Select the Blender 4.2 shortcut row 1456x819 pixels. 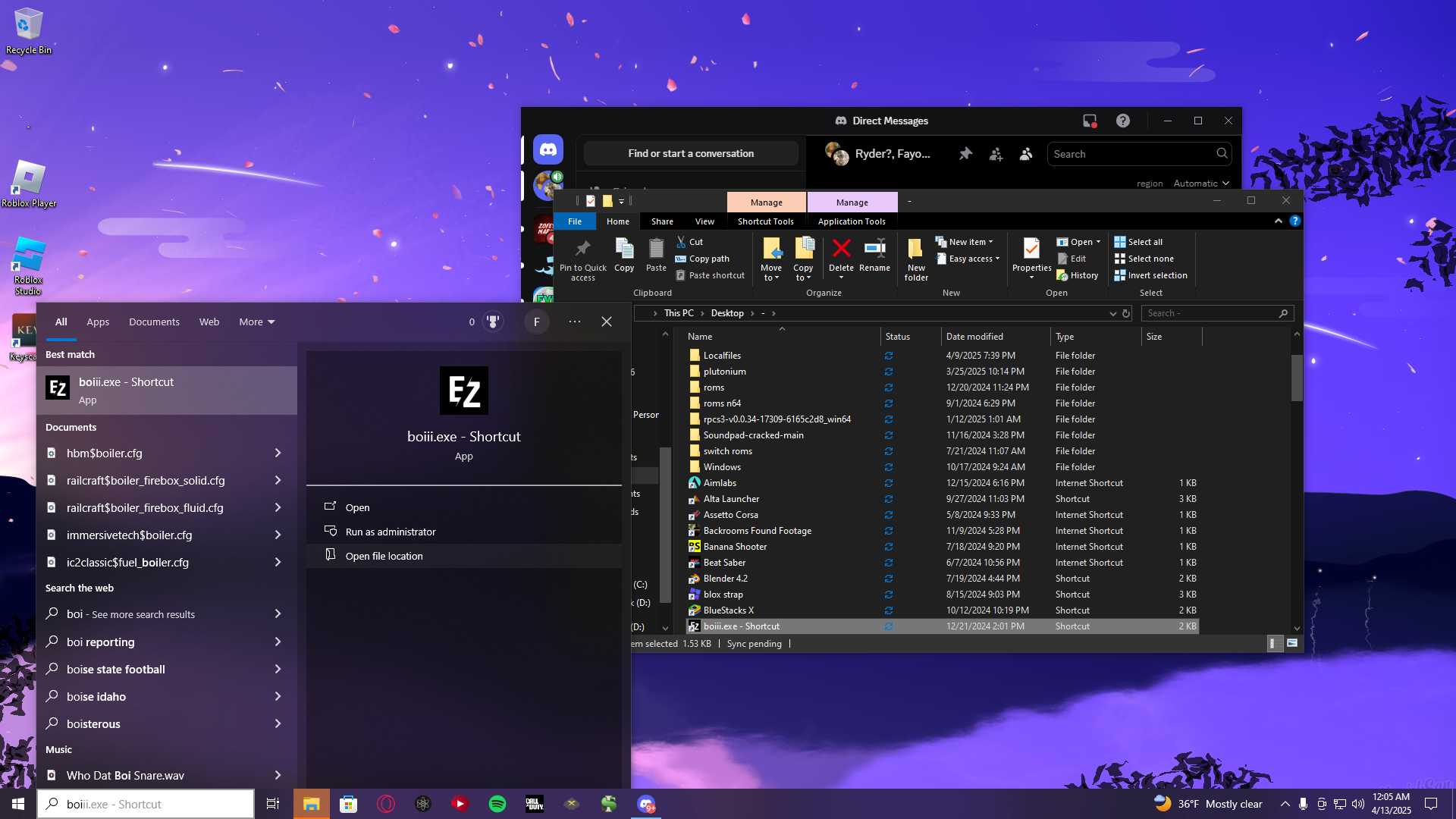click(942, 579)
